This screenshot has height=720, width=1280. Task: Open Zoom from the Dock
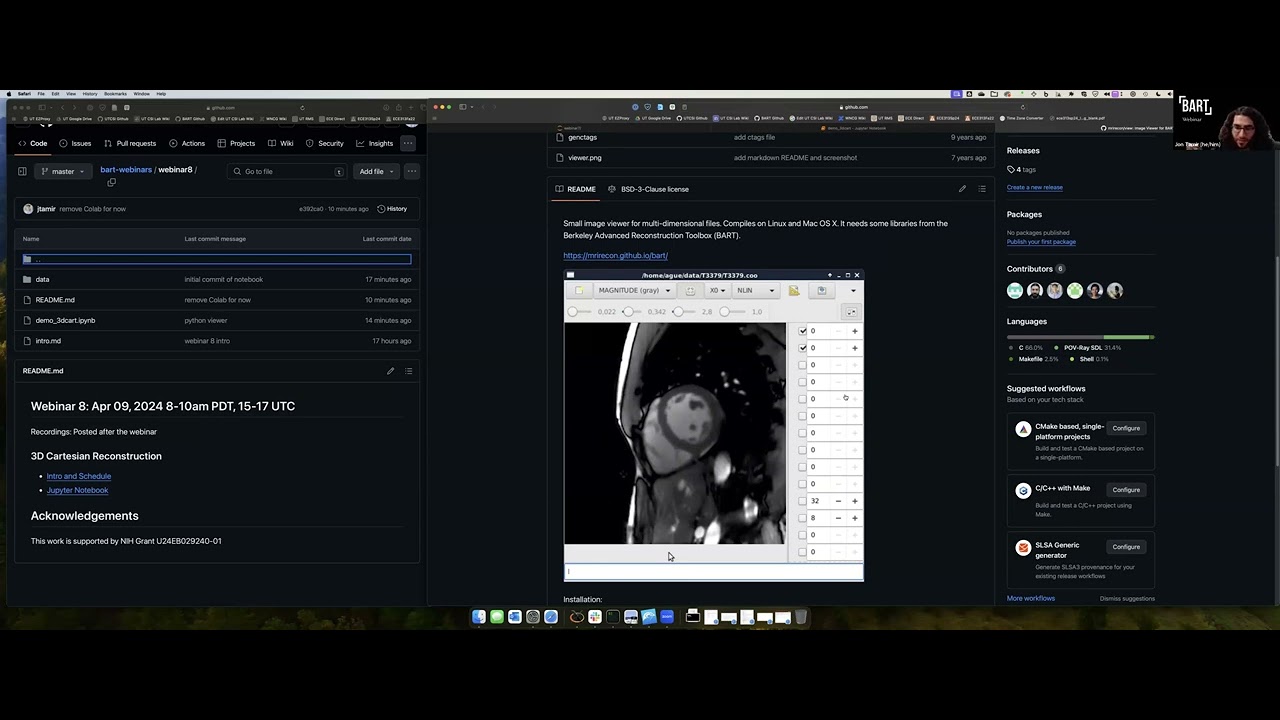[667, 617]
